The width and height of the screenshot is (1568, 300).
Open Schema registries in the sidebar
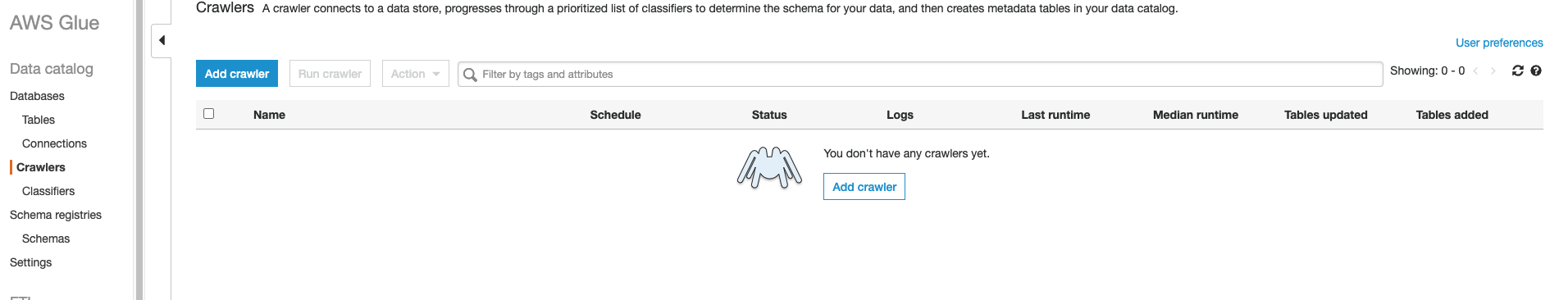pyautogui.click(x=56, y=215)
